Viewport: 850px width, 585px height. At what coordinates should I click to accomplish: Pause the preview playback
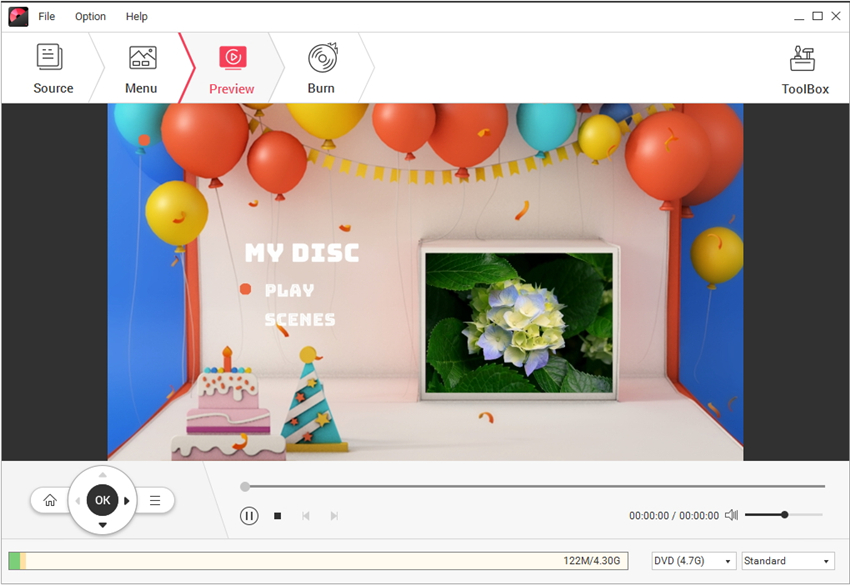tap(249, 516)
